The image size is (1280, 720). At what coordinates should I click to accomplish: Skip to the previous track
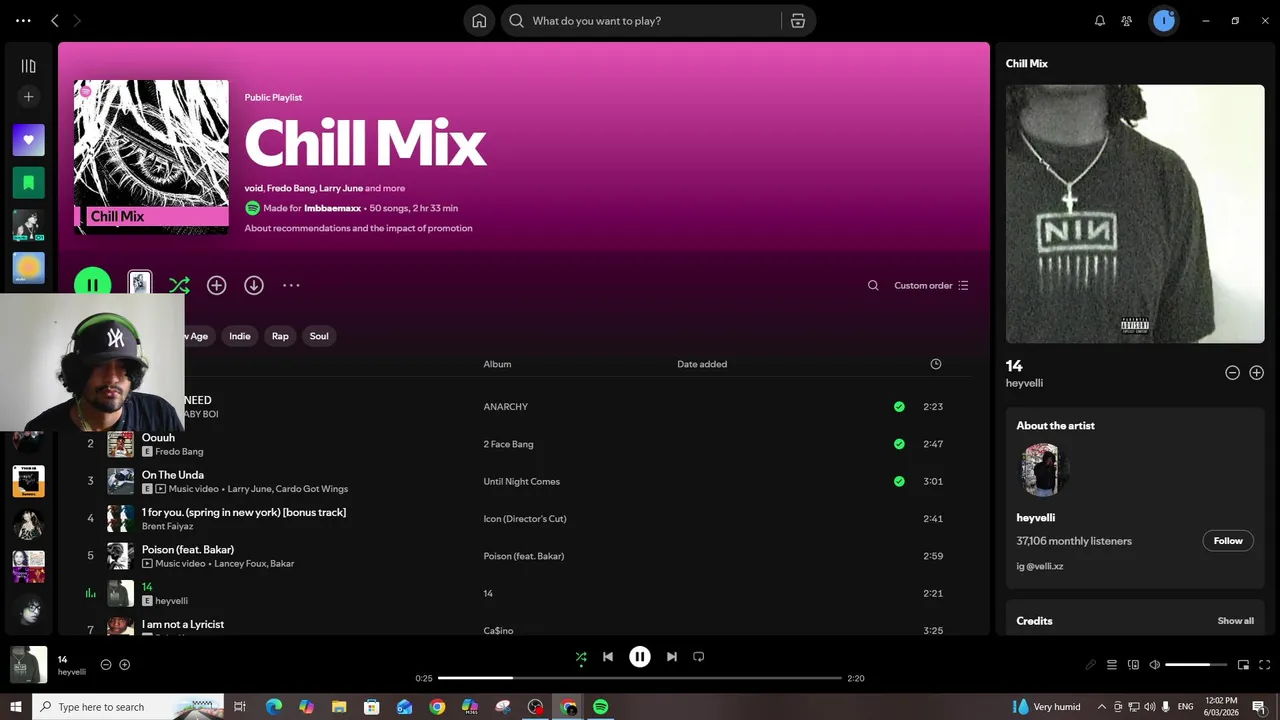click(608, 657)
